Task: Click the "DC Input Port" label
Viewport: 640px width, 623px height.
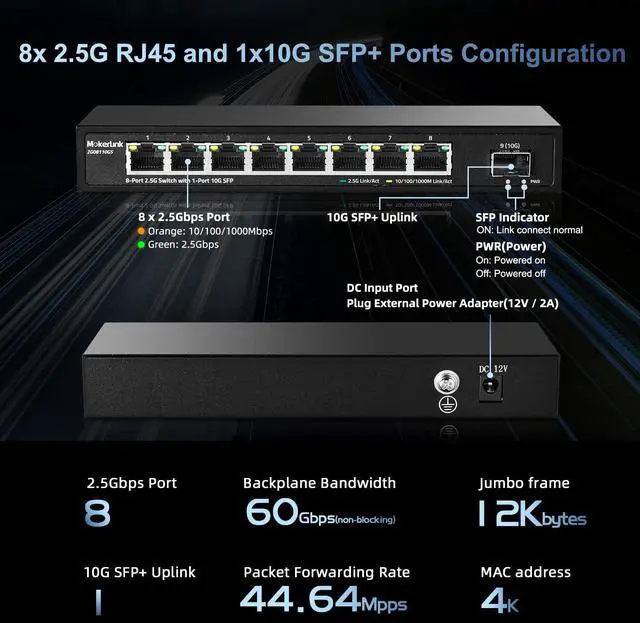Action: coord(382,288)
